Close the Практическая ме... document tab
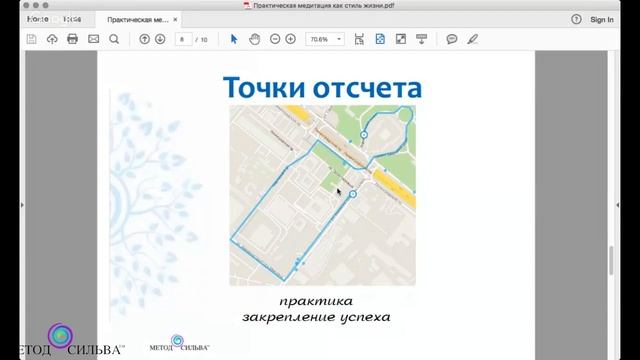 [175, 19]
